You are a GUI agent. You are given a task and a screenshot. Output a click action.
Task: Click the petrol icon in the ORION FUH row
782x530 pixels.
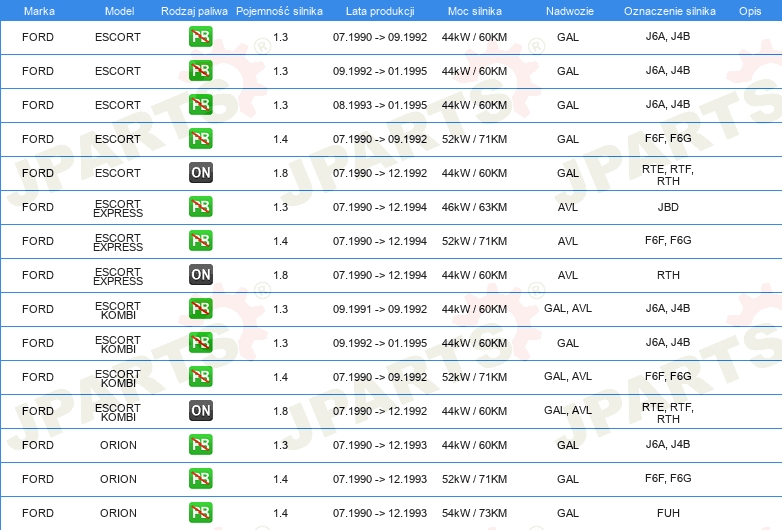(200, 513)
